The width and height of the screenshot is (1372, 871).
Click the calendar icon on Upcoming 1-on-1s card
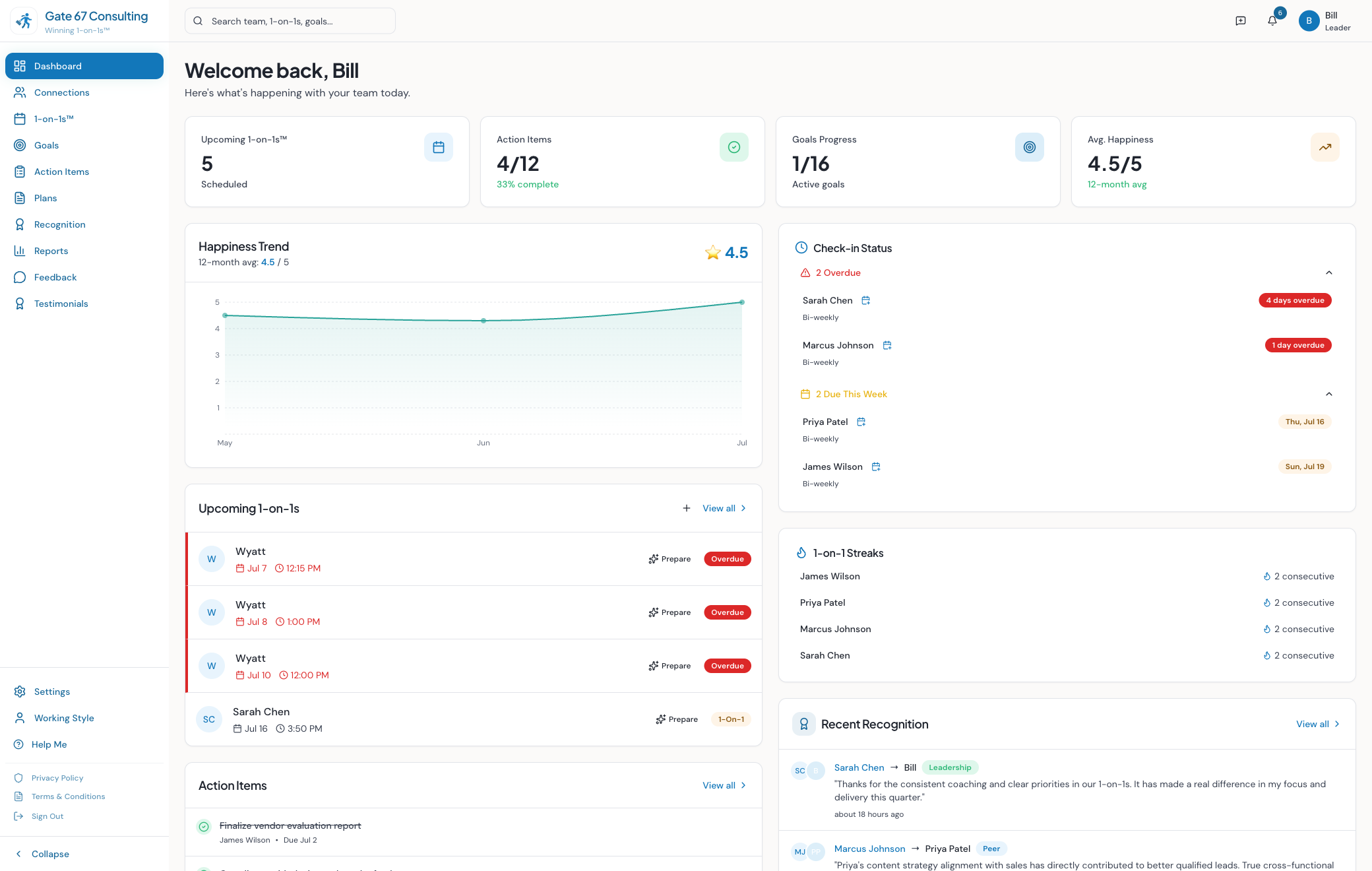pos(439,147)
